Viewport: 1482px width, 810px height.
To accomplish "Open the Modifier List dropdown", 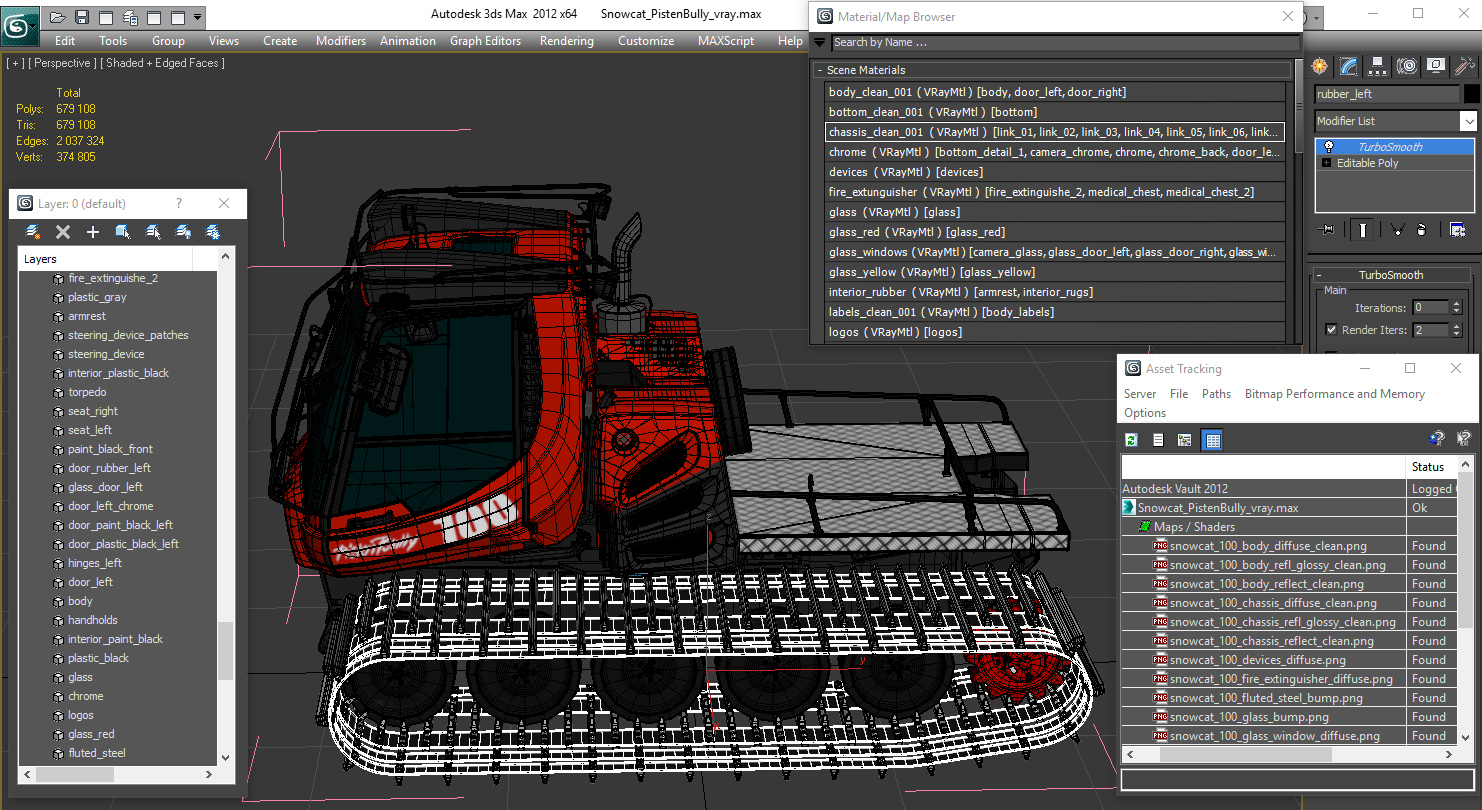I will coord(1468,121).
